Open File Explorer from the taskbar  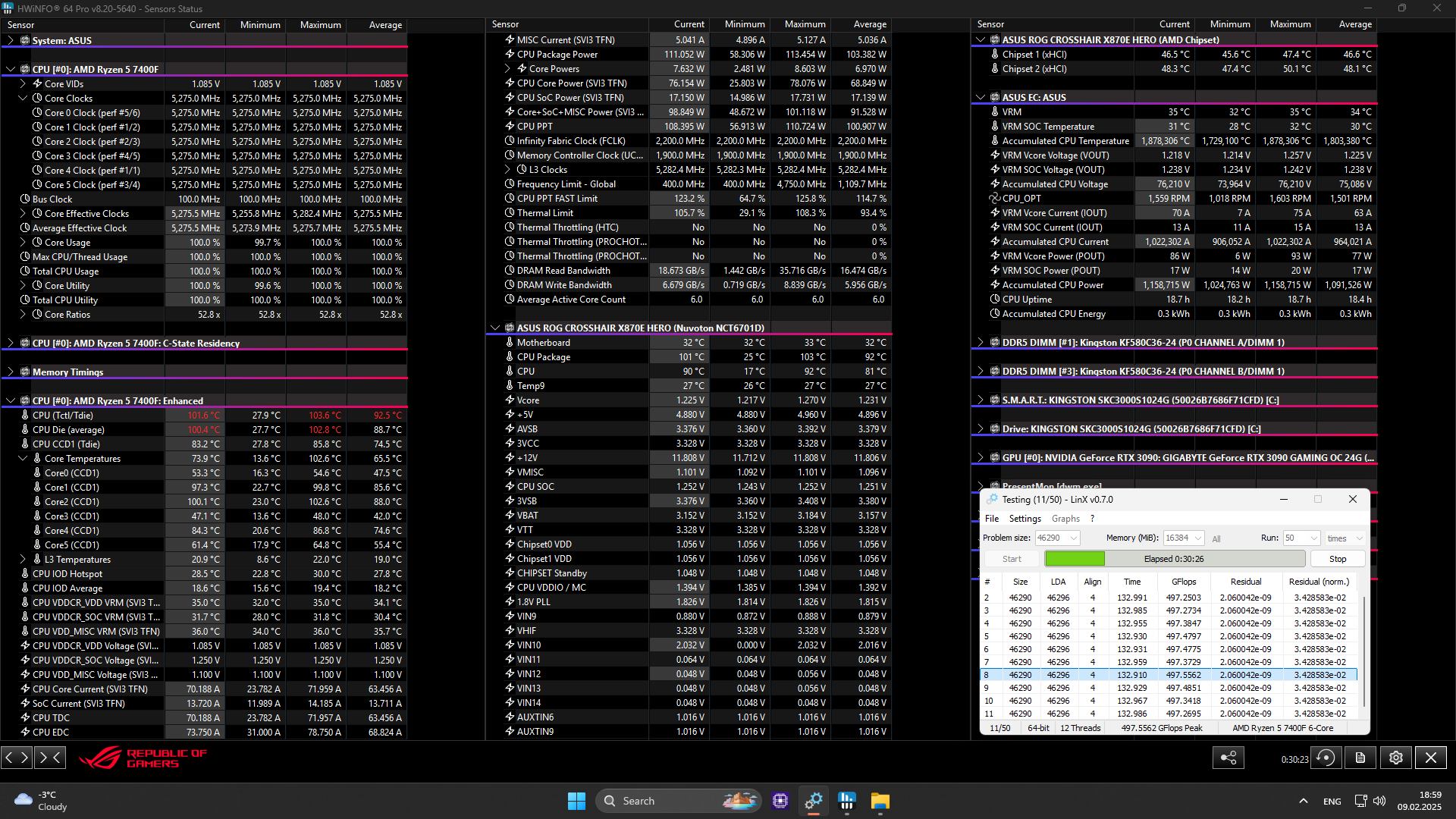(880, 801)
